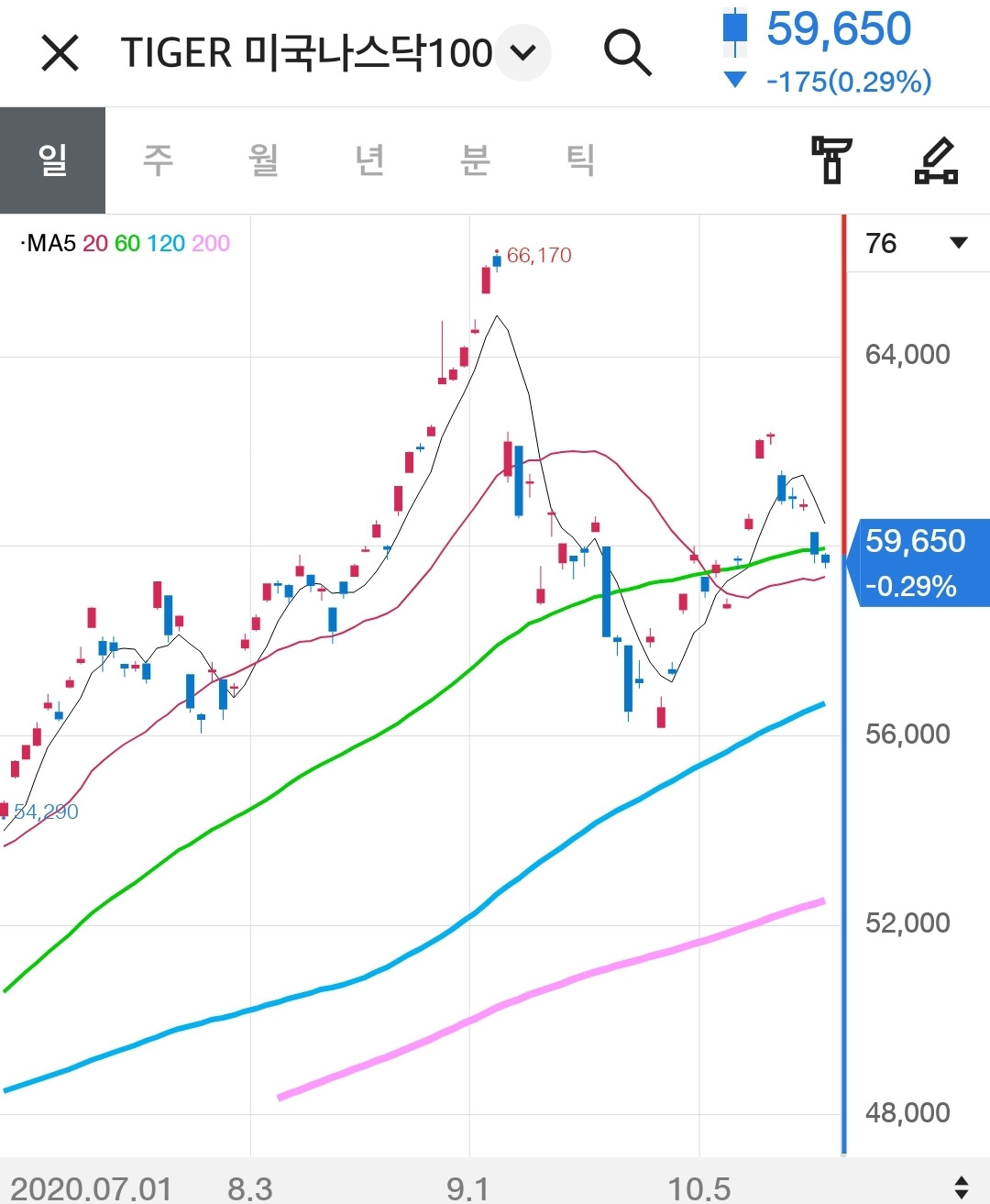990x1204 pixels.
Task: Tap the up-down stepper at bottom right corner
Action: tap(962, 1187)
